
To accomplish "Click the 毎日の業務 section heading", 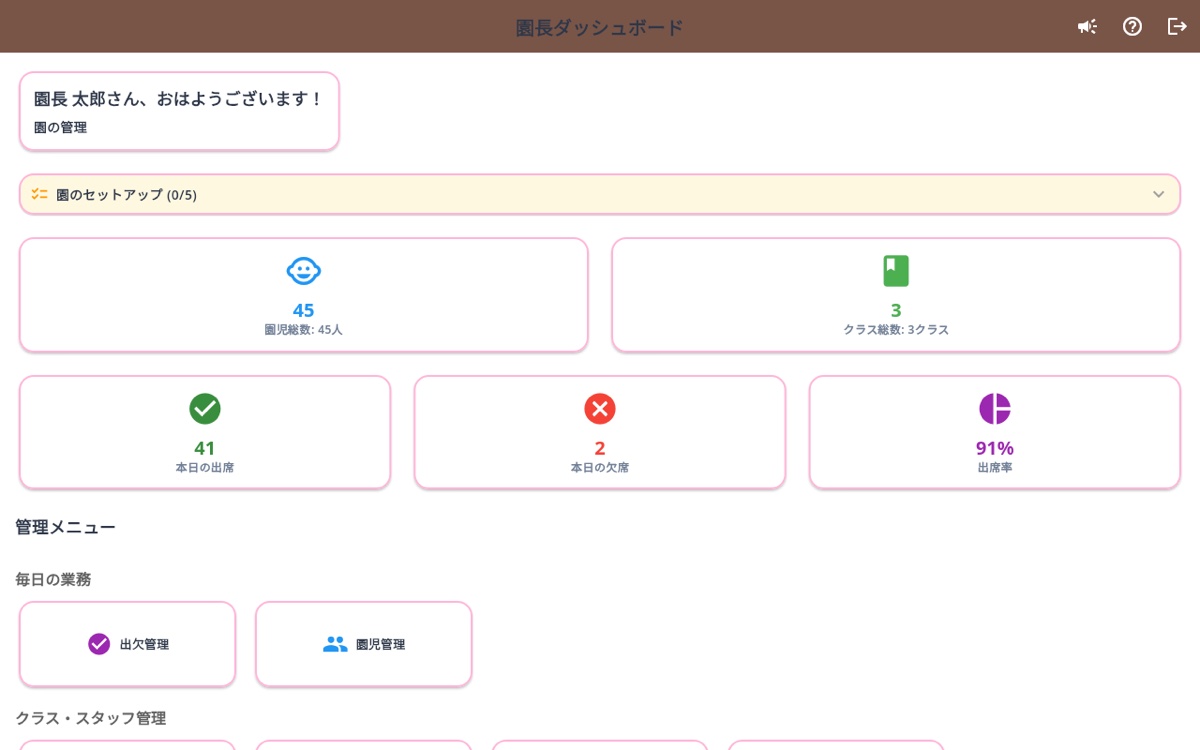I will point(53,579).
